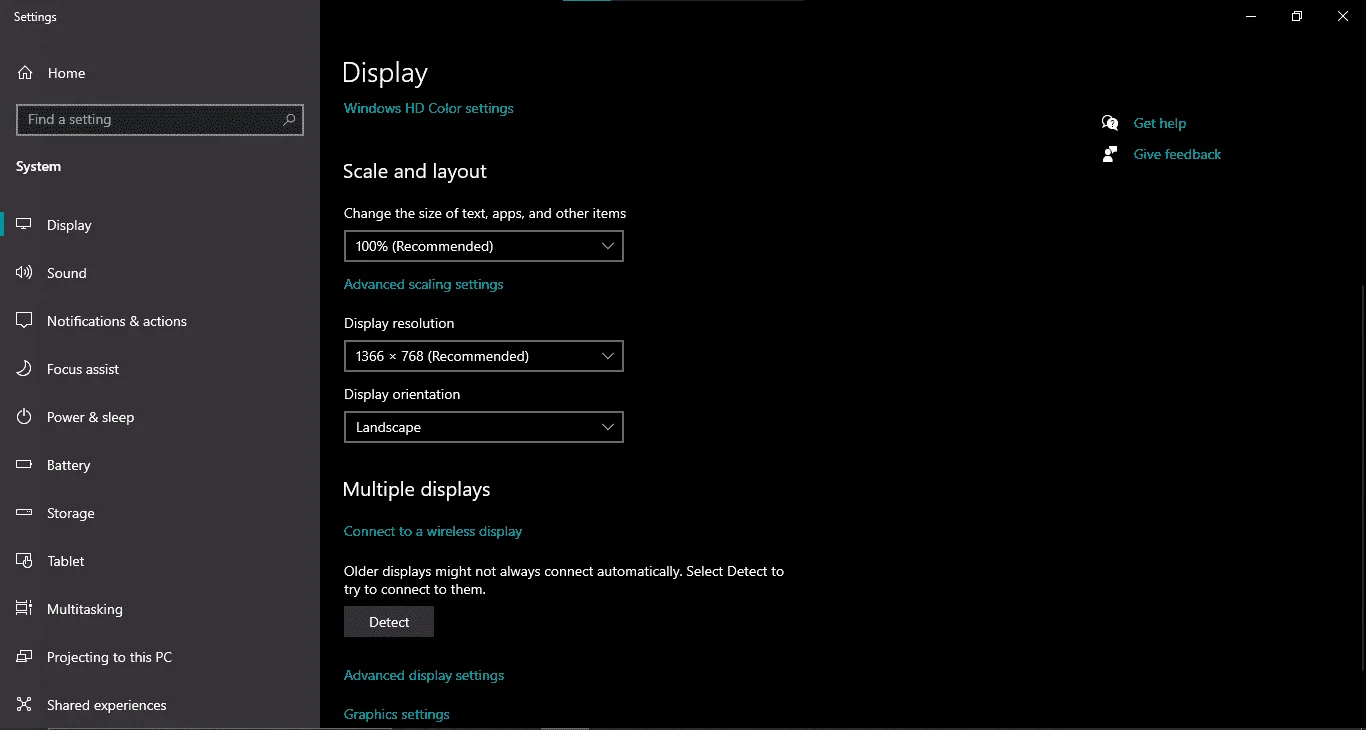Click the Multitasking icon
Image resolution: width=1366 pixels, height=730 pixels.
(x=25, y=609)
